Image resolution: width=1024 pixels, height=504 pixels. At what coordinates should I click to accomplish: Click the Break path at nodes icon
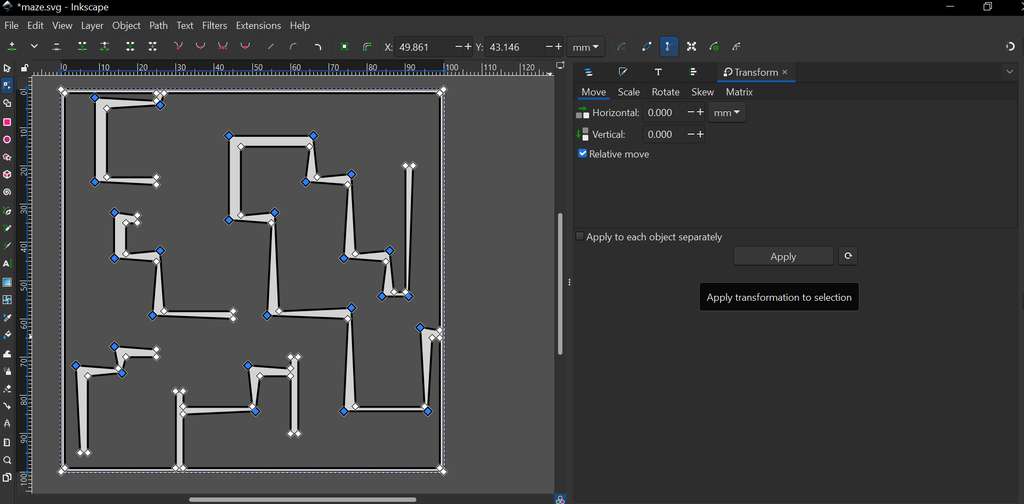pos(104,46)
